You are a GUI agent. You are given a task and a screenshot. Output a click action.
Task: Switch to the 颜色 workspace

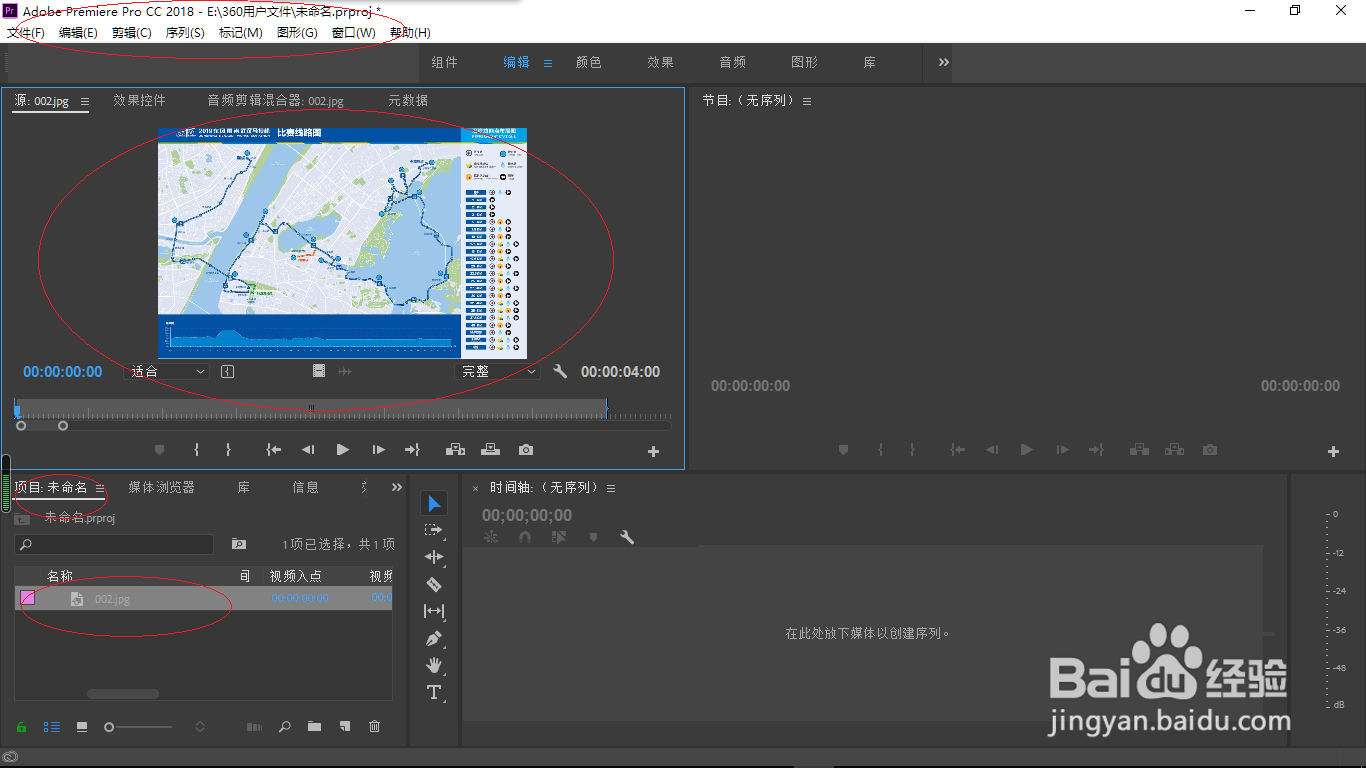(x=589, y=62)
